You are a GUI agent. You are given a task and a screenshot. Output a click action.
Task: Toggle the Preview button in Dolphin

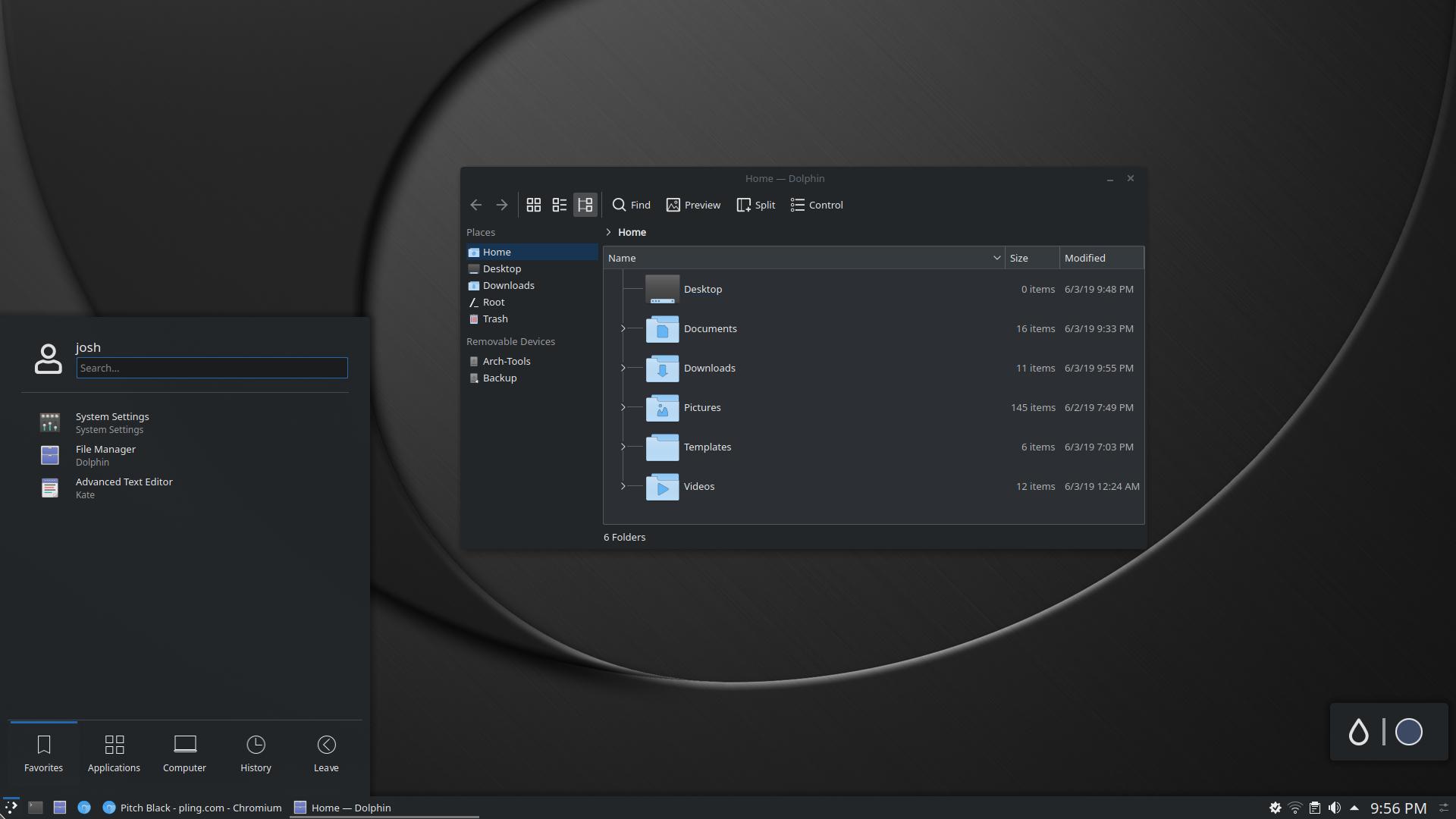tap(693, 205)
